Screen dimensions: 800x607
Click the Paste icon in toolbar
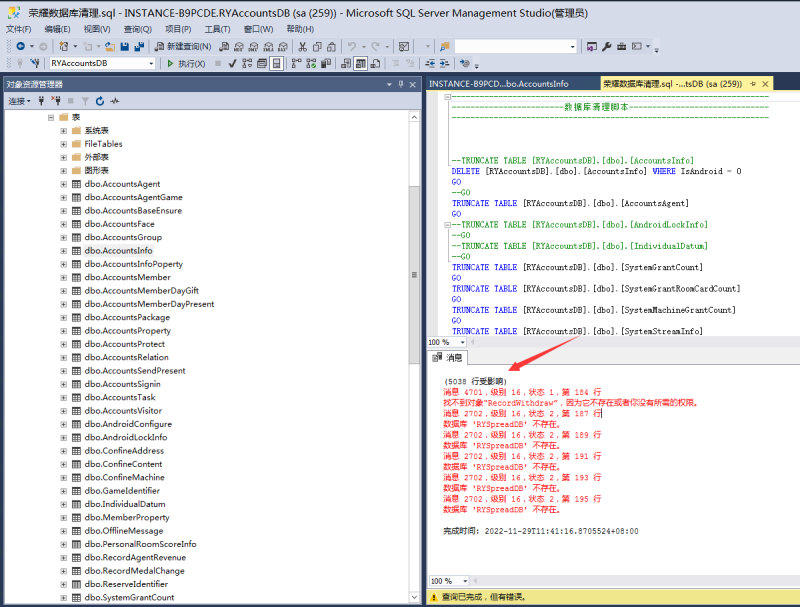tap(331, 46)
